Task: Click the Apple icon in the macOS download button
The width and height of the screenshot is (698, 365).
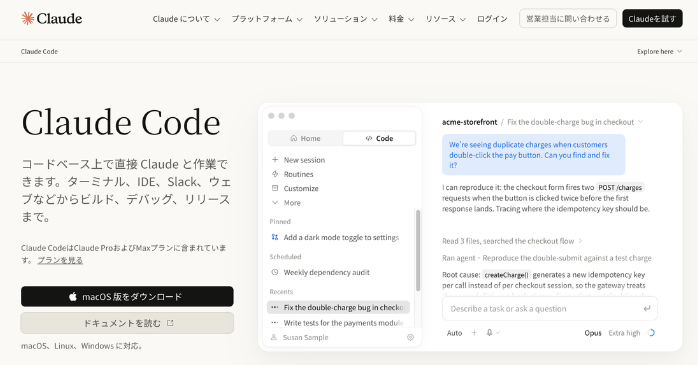Action: click(73, 296)
